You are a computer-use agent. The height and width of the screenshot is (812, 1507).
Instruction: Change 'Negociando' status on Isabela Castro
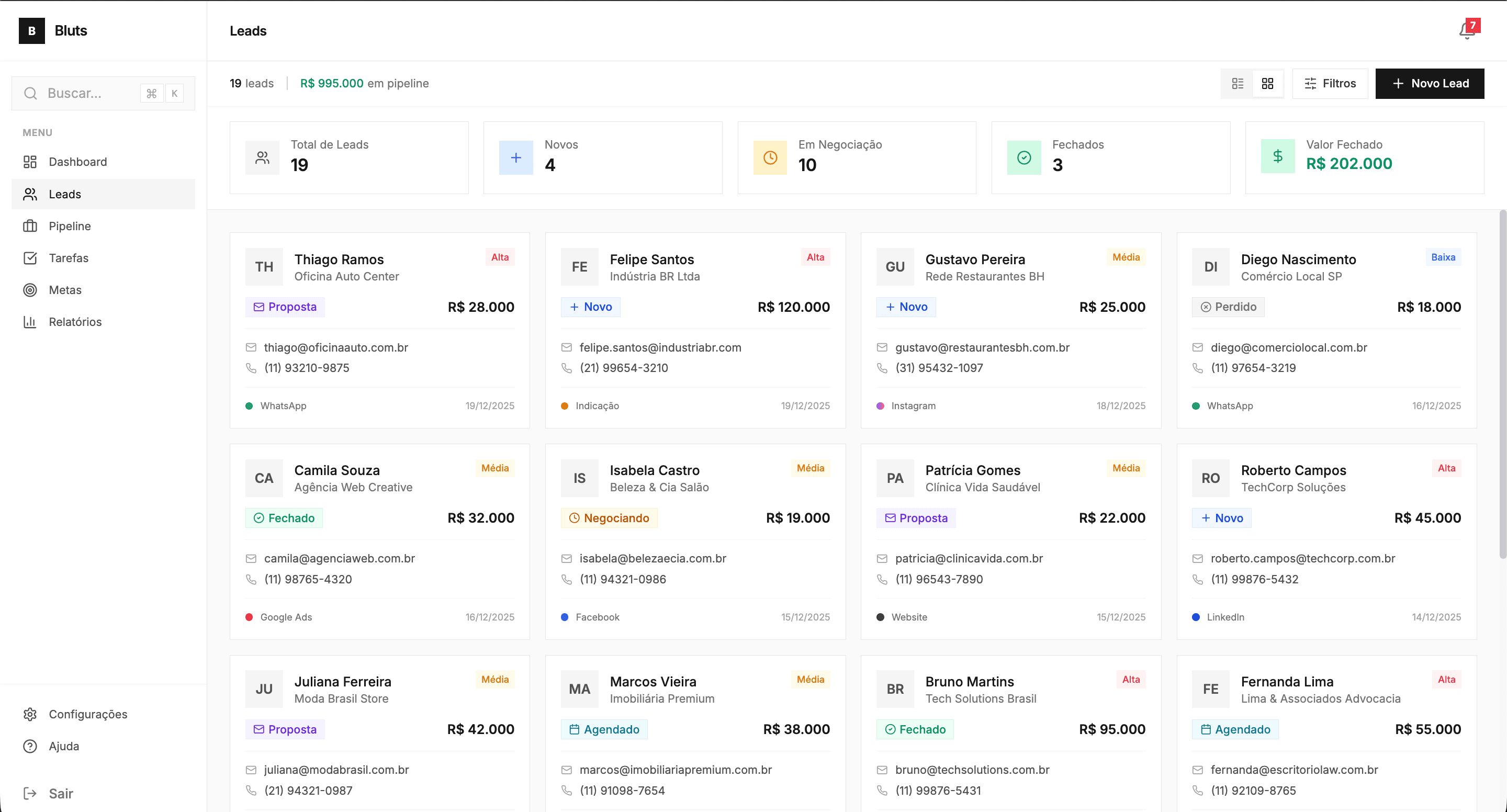click(x=609, y=518)
